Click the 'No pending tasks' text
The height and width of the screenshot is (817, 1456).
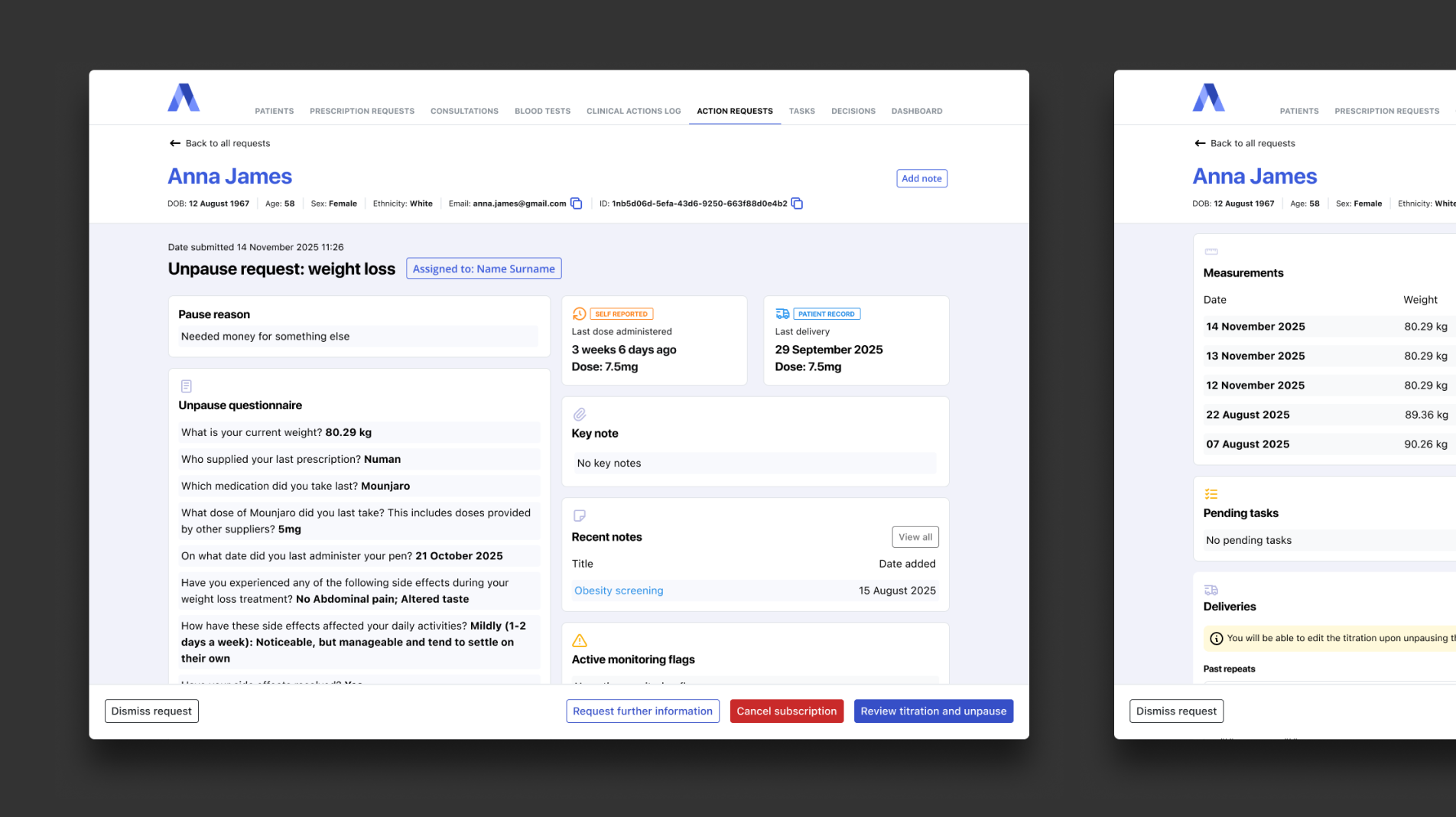tap(1249, 540)
